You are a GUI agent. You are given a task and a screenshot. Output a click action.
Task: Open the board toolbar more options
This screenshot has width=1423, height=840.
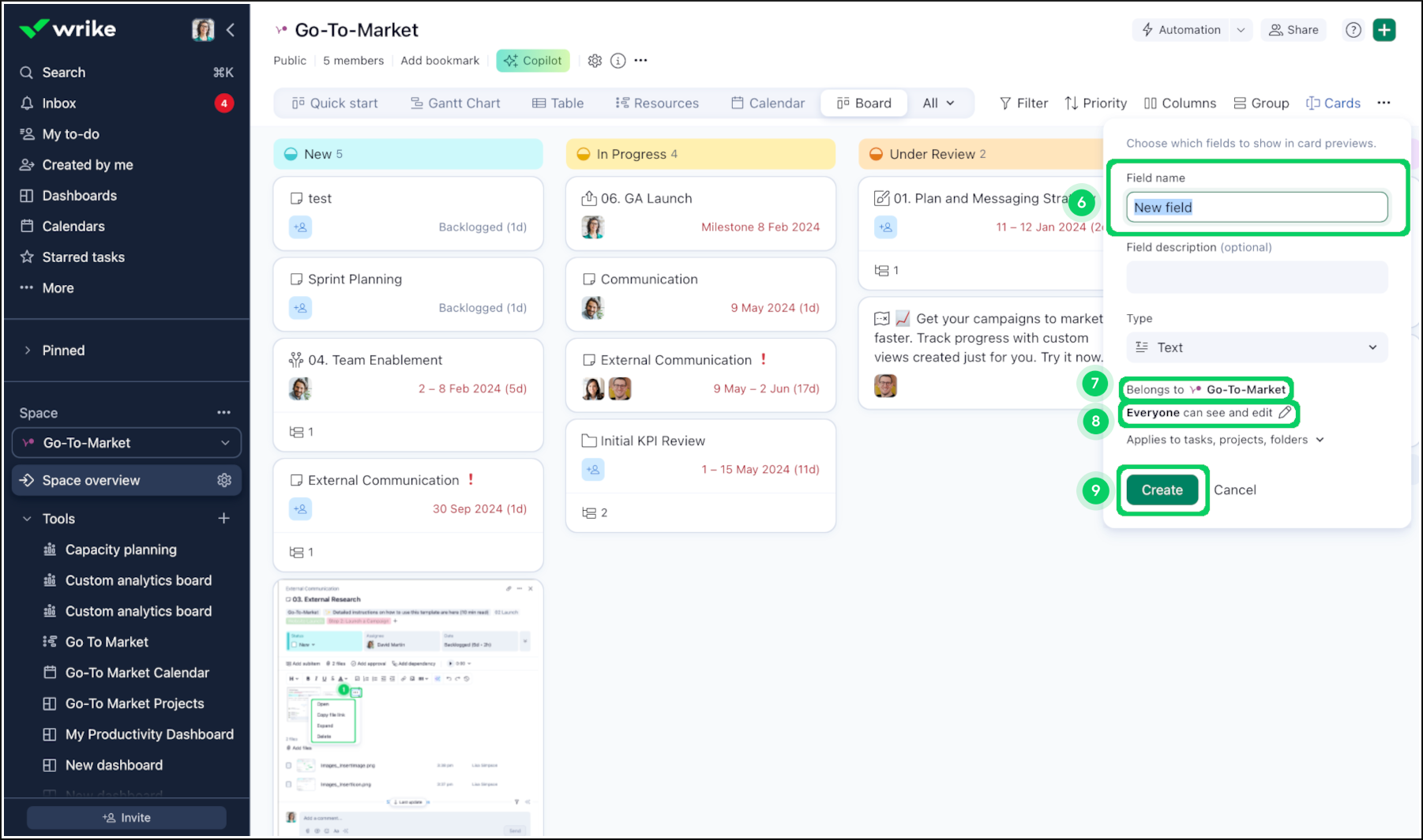pyautogui.click(x=1384, y=103)
